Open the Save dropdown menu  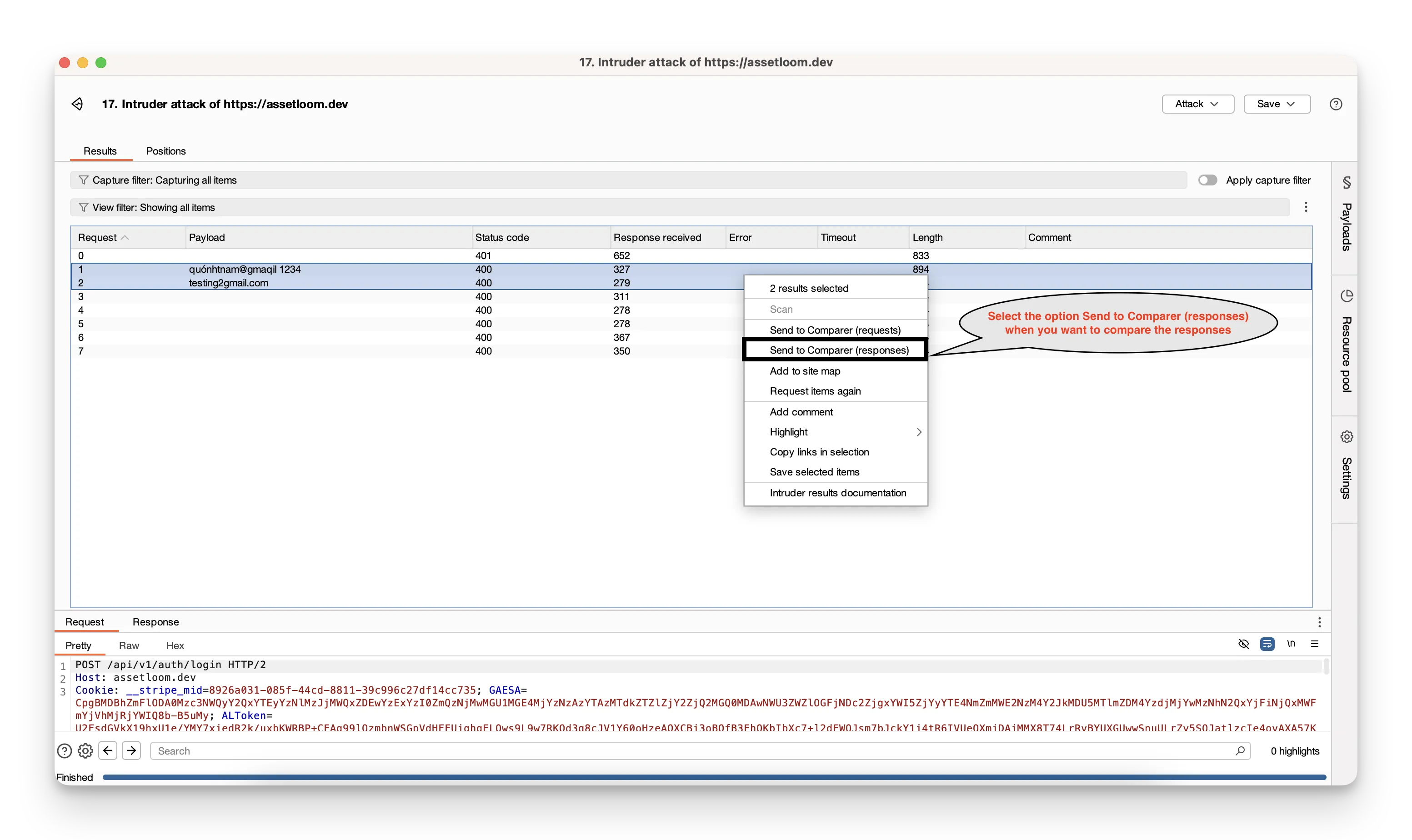[1277, 104]
